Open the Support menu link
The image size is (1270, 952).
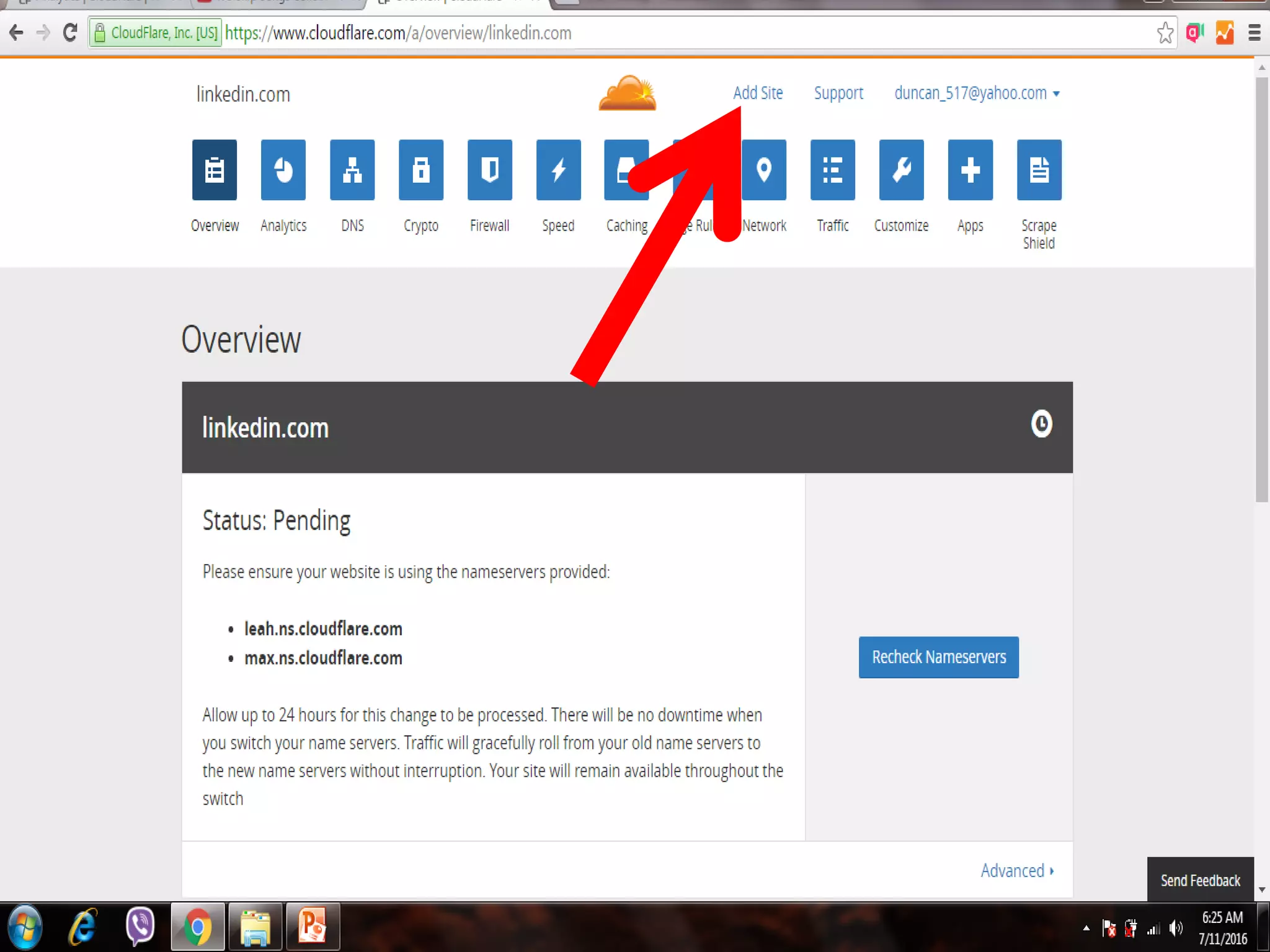(838, 93)
